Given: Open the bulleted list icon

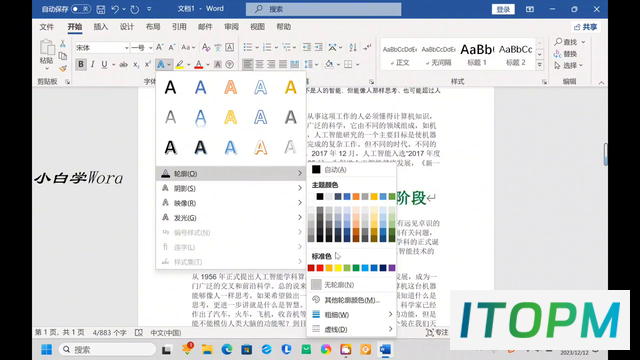Looking at the screenshot, I should [x=248, y=47].
